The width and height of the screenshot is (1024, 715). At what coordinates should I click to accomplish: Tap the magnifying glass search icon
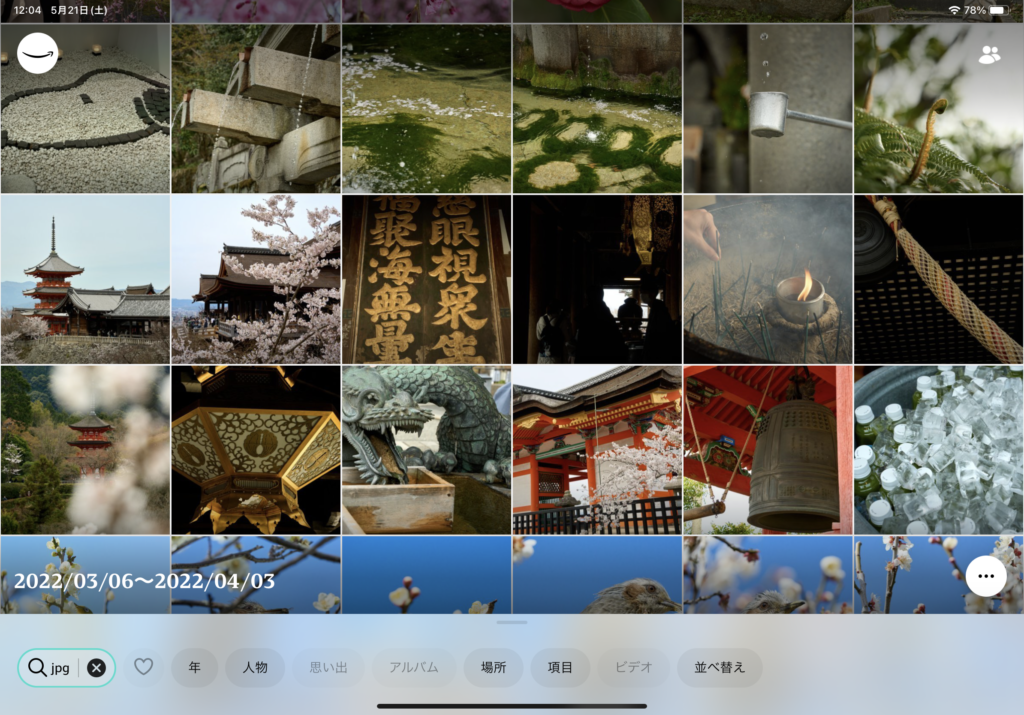pyautogui.click(x=37, y=668)
